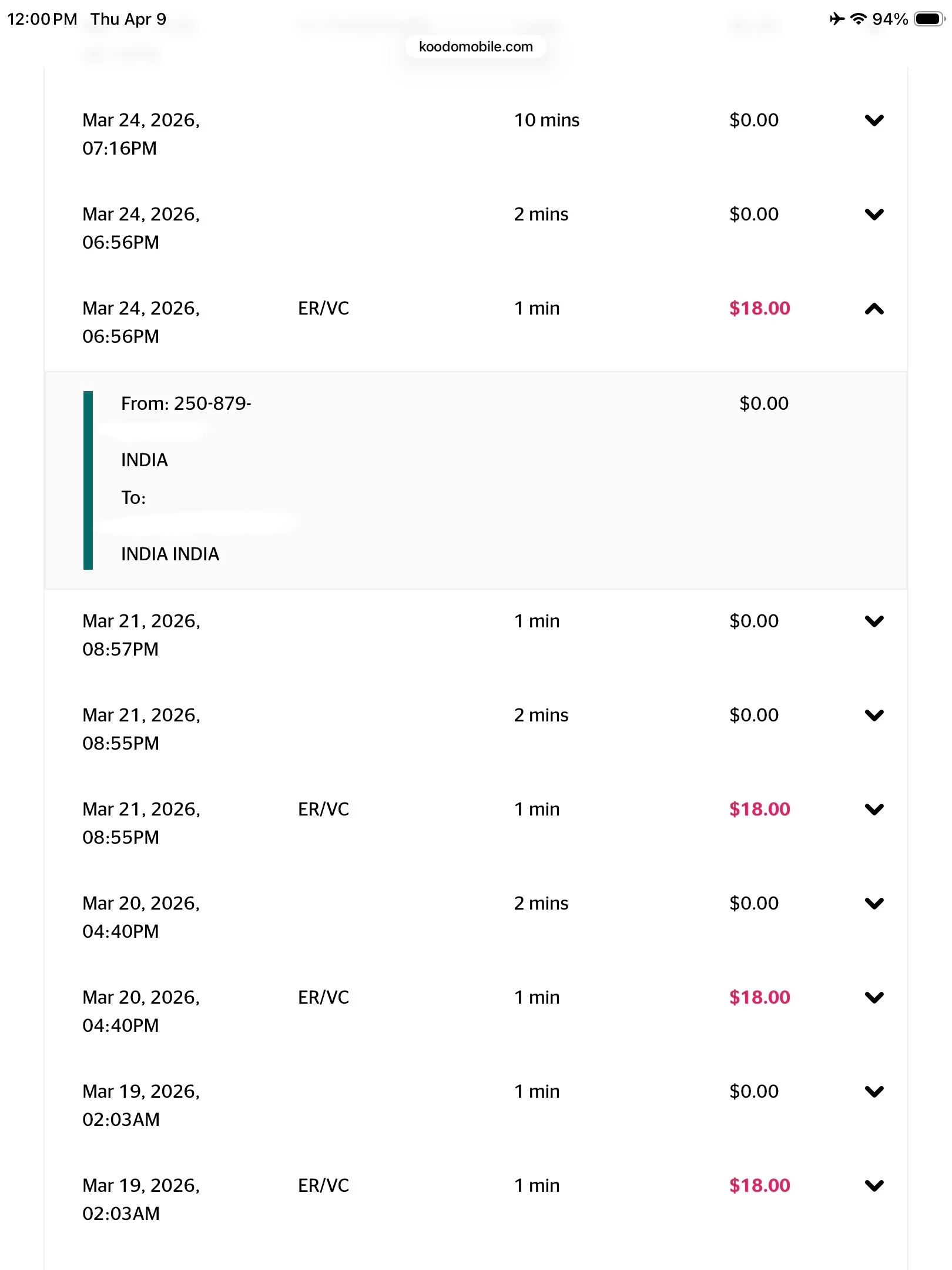Expand the Mar 19 02:03AM $0.00 call
This screenshot has height=1270, width=952.
point(874,1092)
